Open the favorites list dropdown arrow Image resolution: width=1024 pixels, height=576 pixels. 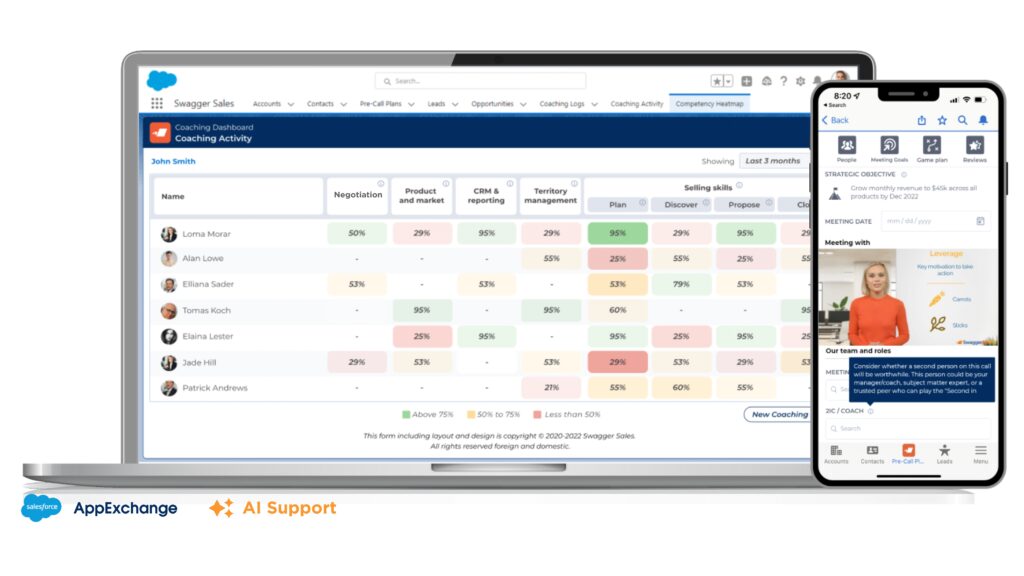(x=728, y=81)
